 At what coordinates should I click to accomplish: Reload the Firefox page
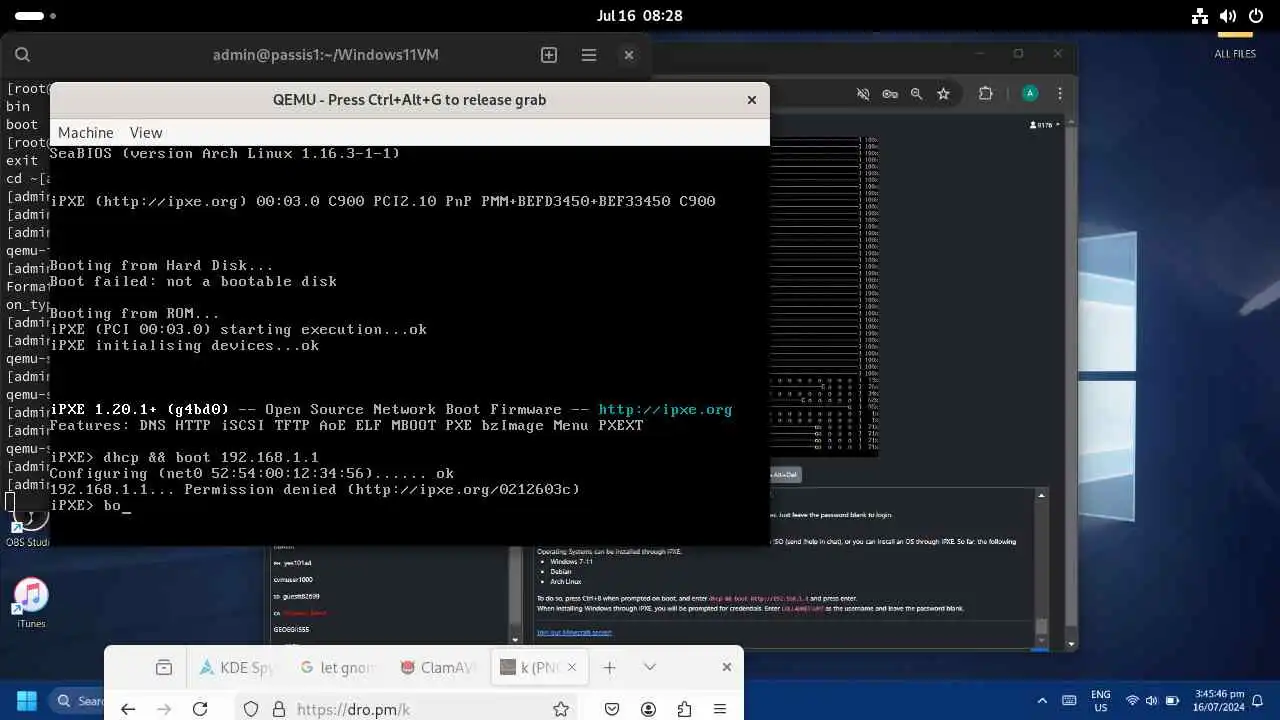point(200,709)
